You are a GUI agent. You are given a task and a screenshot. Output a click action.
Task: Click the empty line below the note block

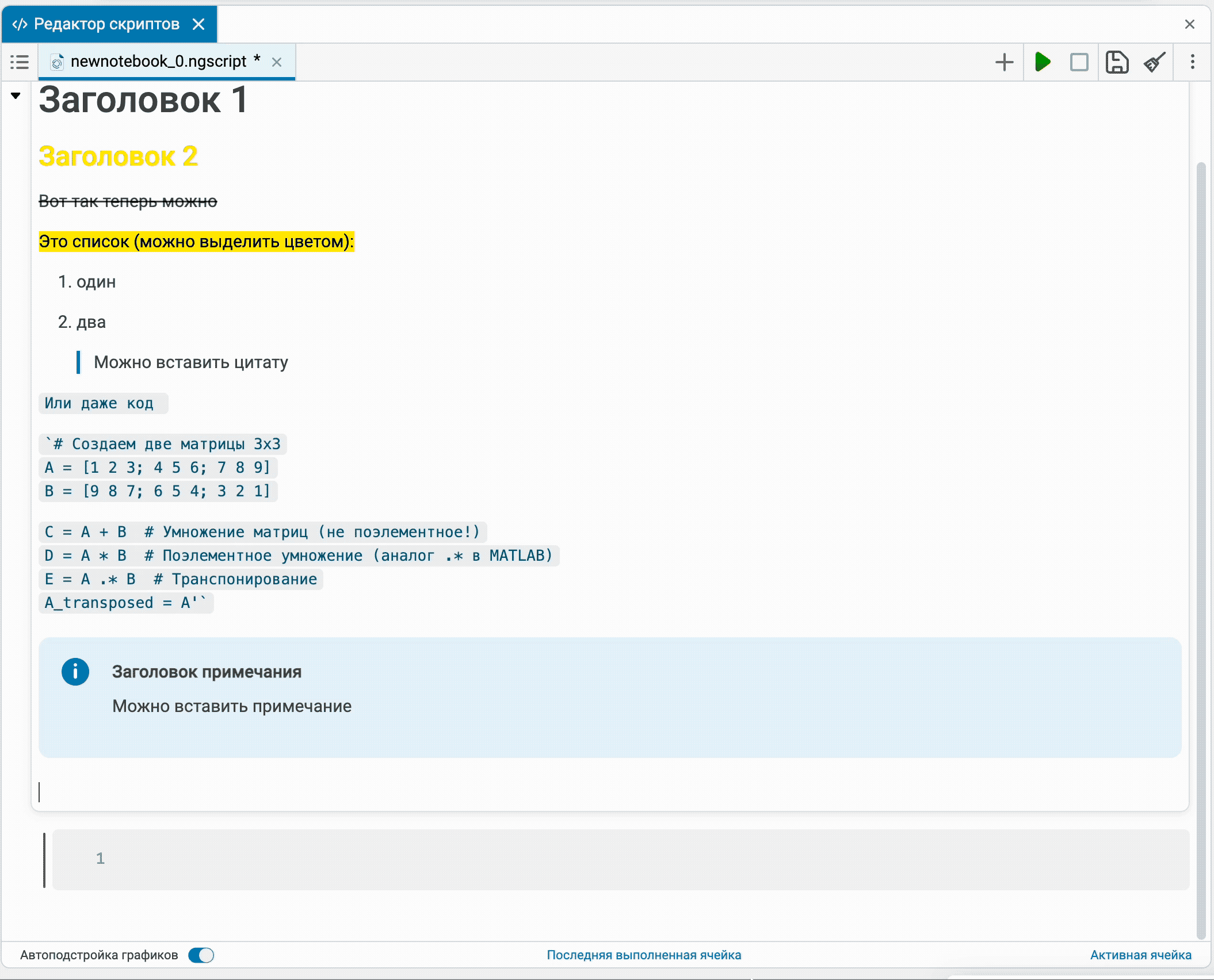click(610, 793)
